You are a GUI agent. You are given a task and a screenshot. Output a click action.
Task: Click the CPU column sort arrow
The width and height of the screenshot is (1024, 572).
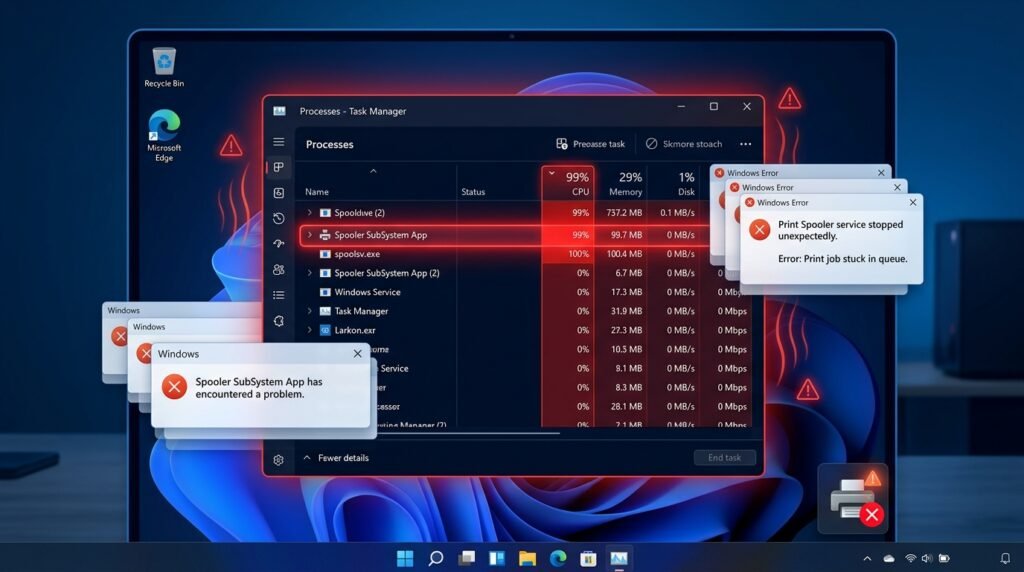pos(552,174)
